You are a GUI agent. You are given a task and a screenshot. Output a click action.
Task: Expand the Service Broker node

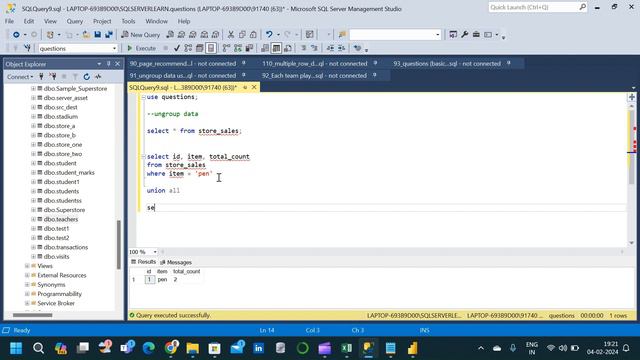(27, 303)
